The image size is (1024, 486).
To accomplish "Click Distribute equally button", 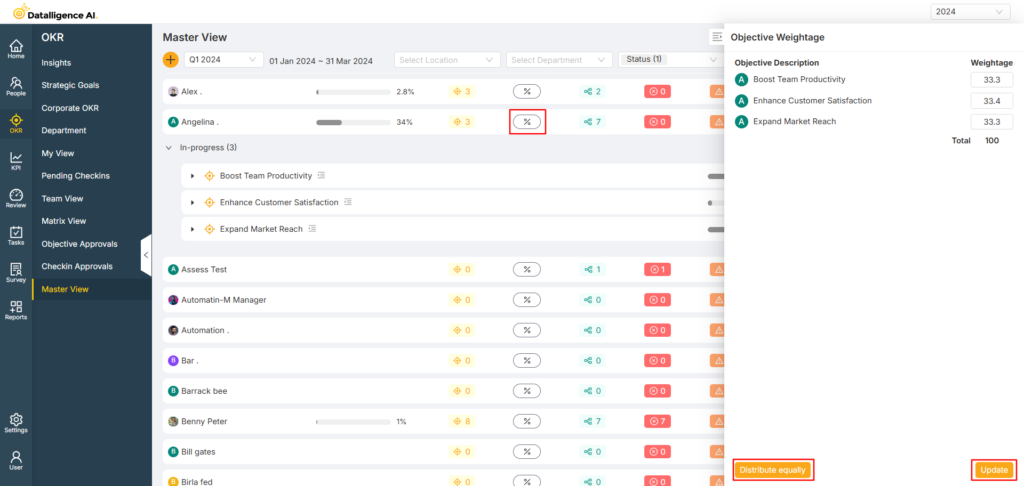I will (x=774, y=470).
